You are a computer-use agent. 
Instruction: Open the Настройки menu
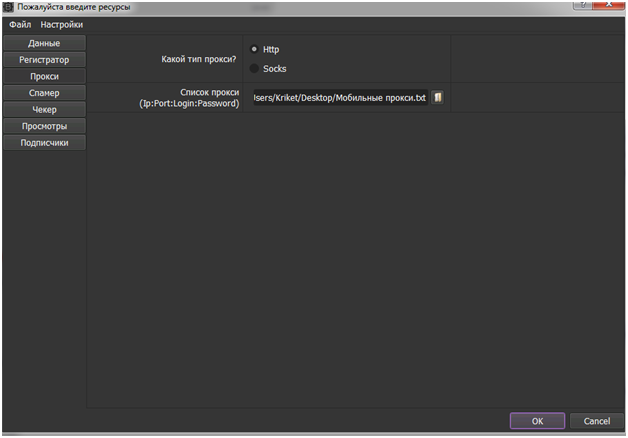click(62, 24)
